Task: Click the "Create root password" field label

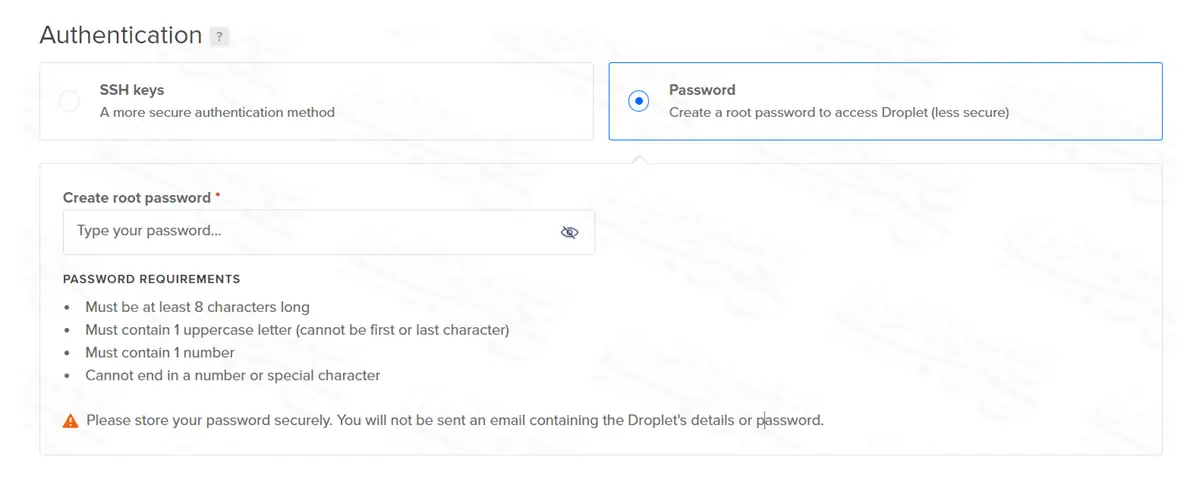Action: (137, 198)
